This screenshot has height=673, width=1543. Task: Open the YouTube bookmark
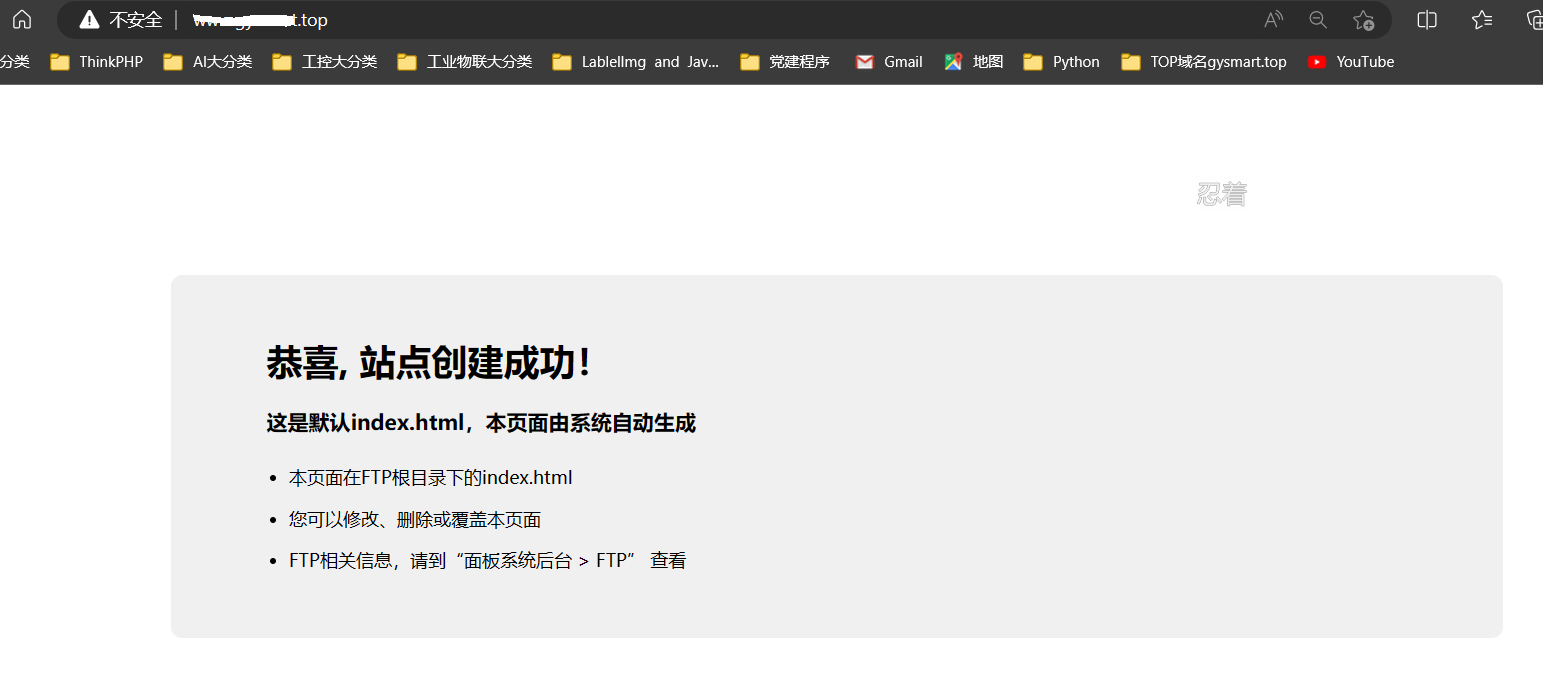click(1351, 62)
